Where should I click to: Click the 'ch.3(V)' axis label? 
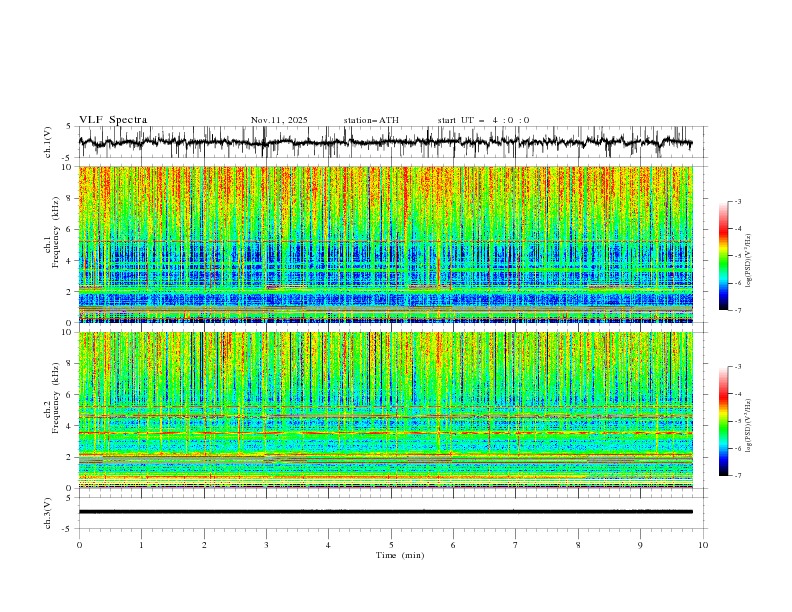pyautogui.click(x=48, y=513)
